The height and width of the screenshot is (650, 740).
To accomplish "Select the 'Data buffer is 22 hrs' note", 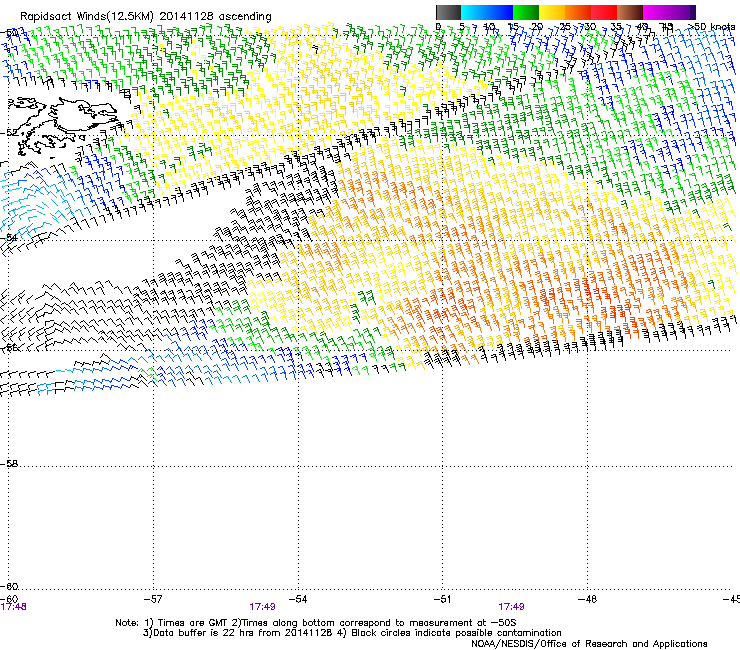I will [352, 633].
